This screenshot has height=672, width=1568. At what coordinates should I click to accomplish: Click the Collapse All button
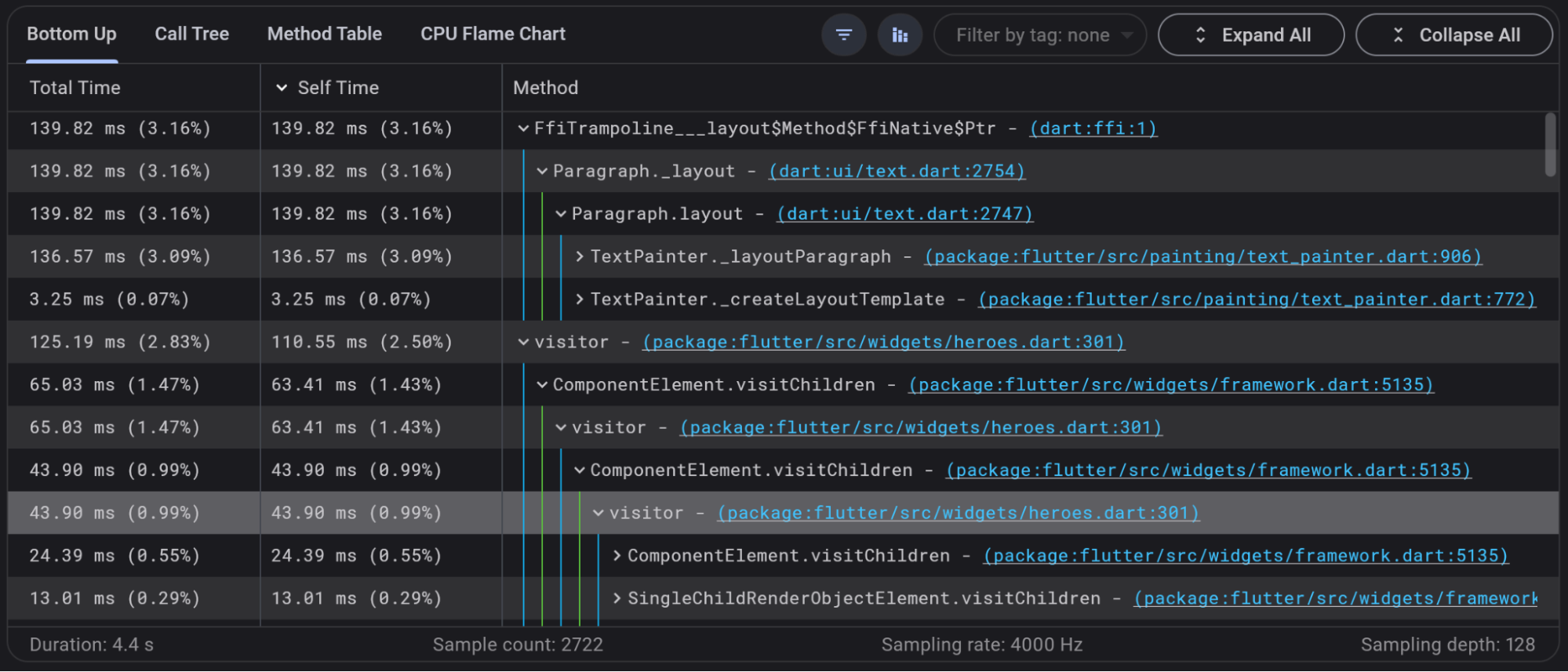1453,35
